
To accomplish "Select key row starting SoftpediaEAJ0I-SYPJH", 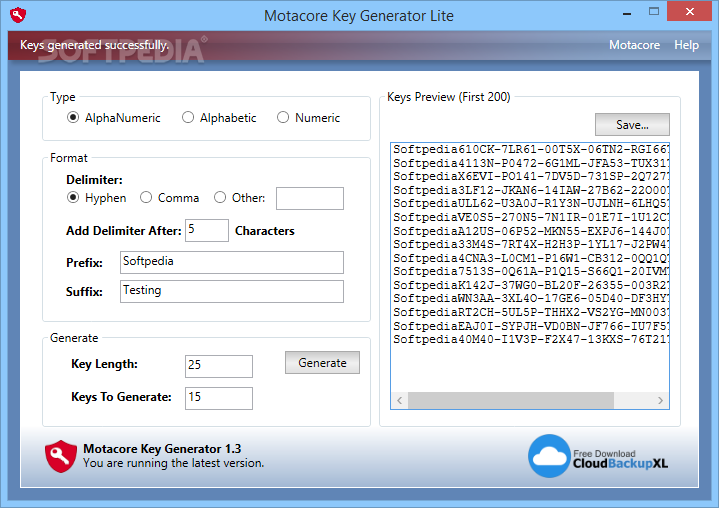I will (531, 326).
